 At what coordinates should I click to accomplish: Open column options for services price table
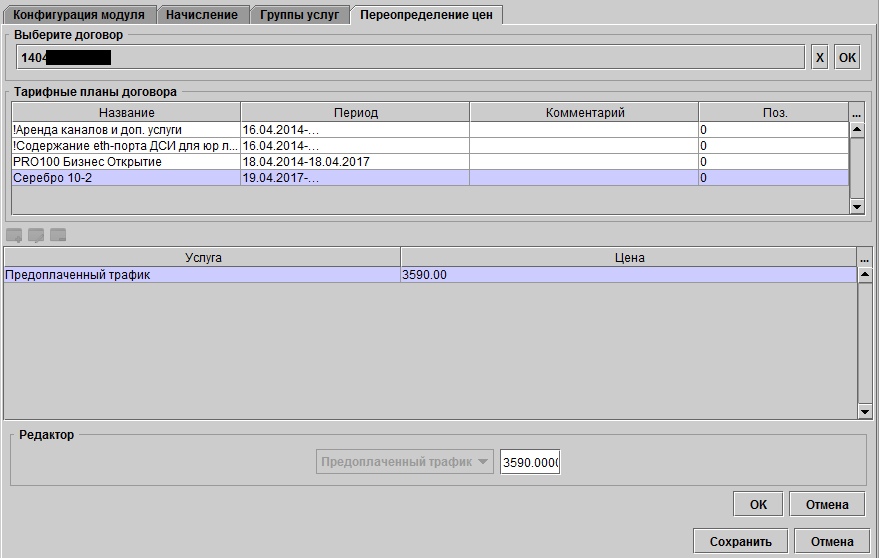pos(864,257)
